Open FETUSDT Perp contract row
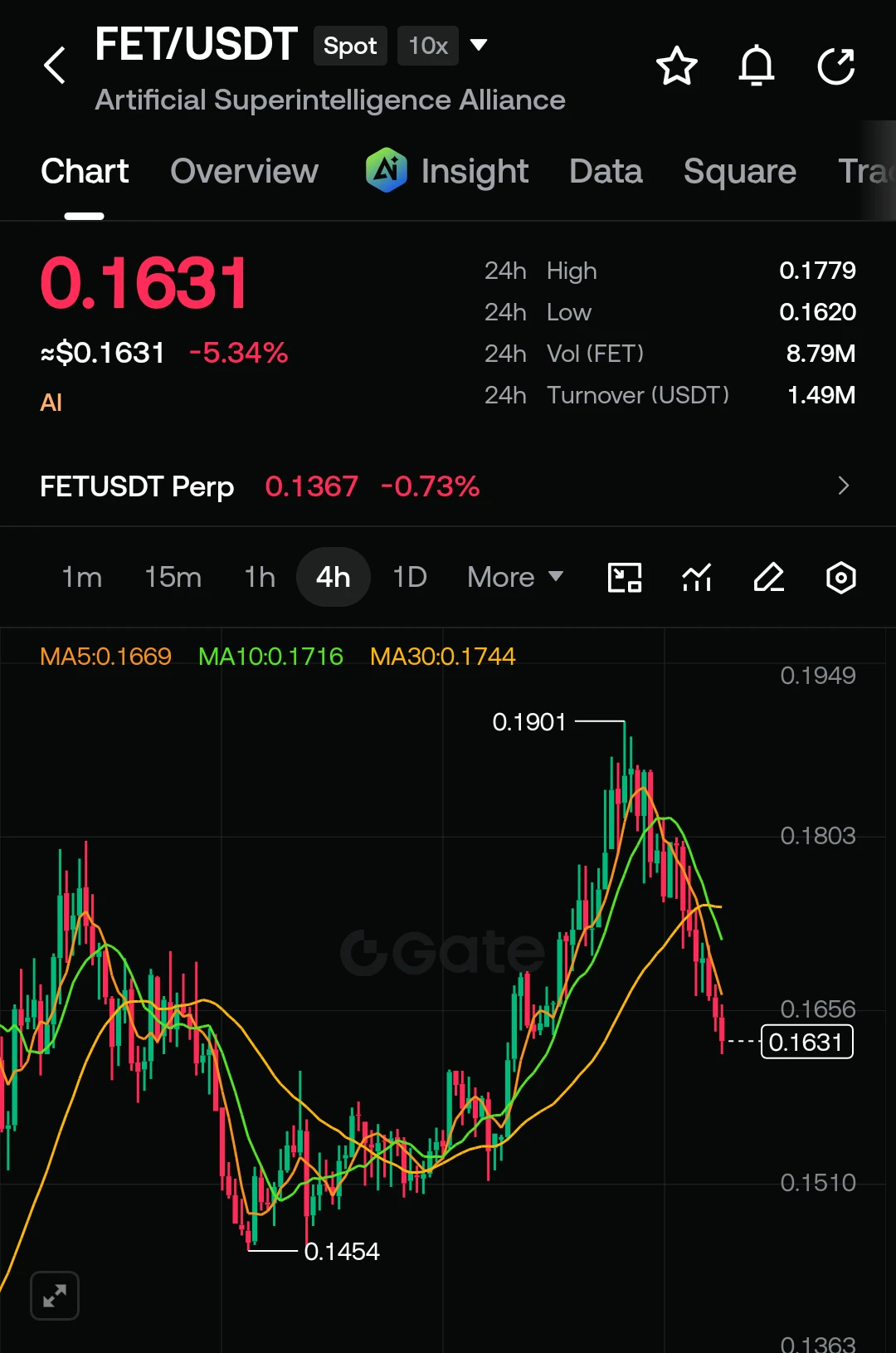 pos(448,486)
